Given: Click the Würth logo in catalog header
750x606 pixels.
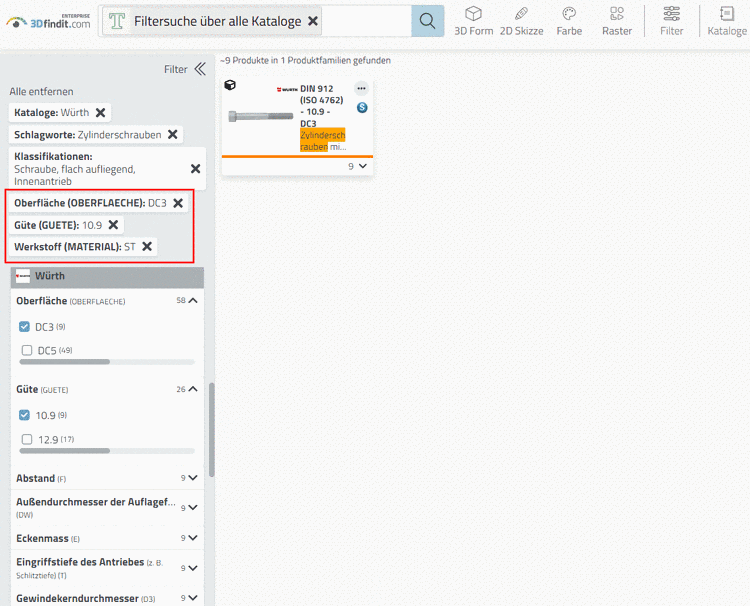Looking at the screenshot, I should coord(22,276).
